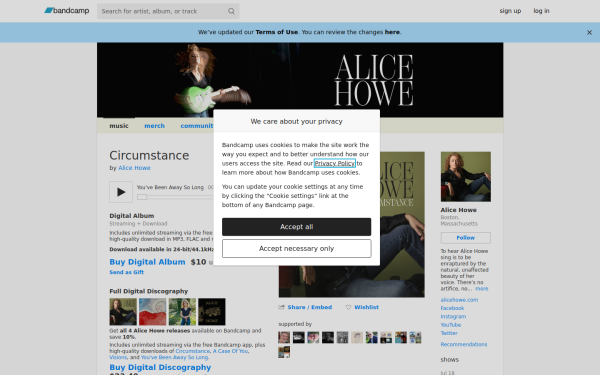Open second discography thumbnail with red artwork
The height and width of the screenshot is (375, 600).
[153, 312]
